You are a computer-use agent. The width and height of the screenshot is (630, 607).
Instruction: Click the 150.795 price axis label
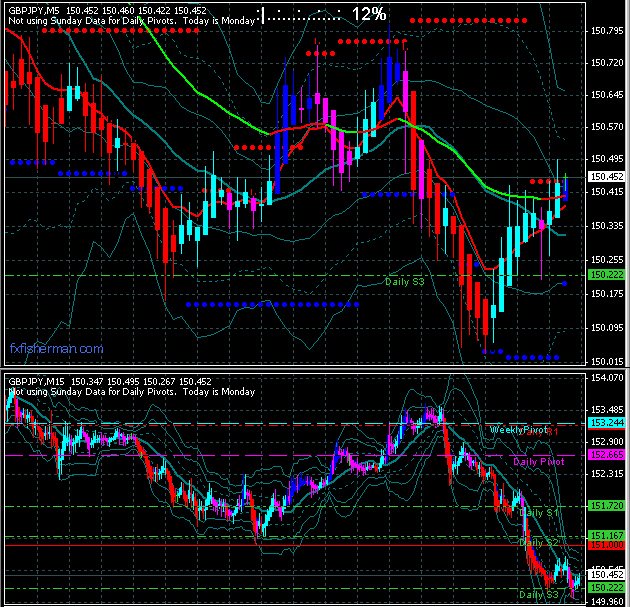click(x=607, y=31)
